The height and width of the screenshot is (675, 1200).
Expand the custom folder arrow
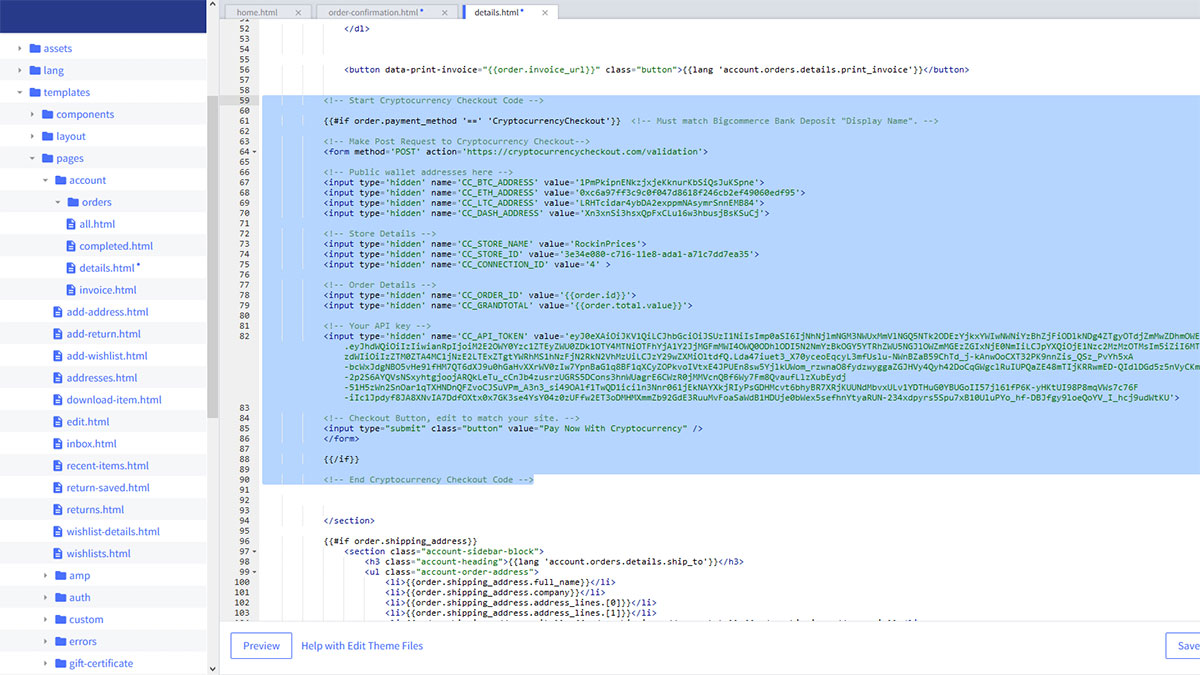46,619
